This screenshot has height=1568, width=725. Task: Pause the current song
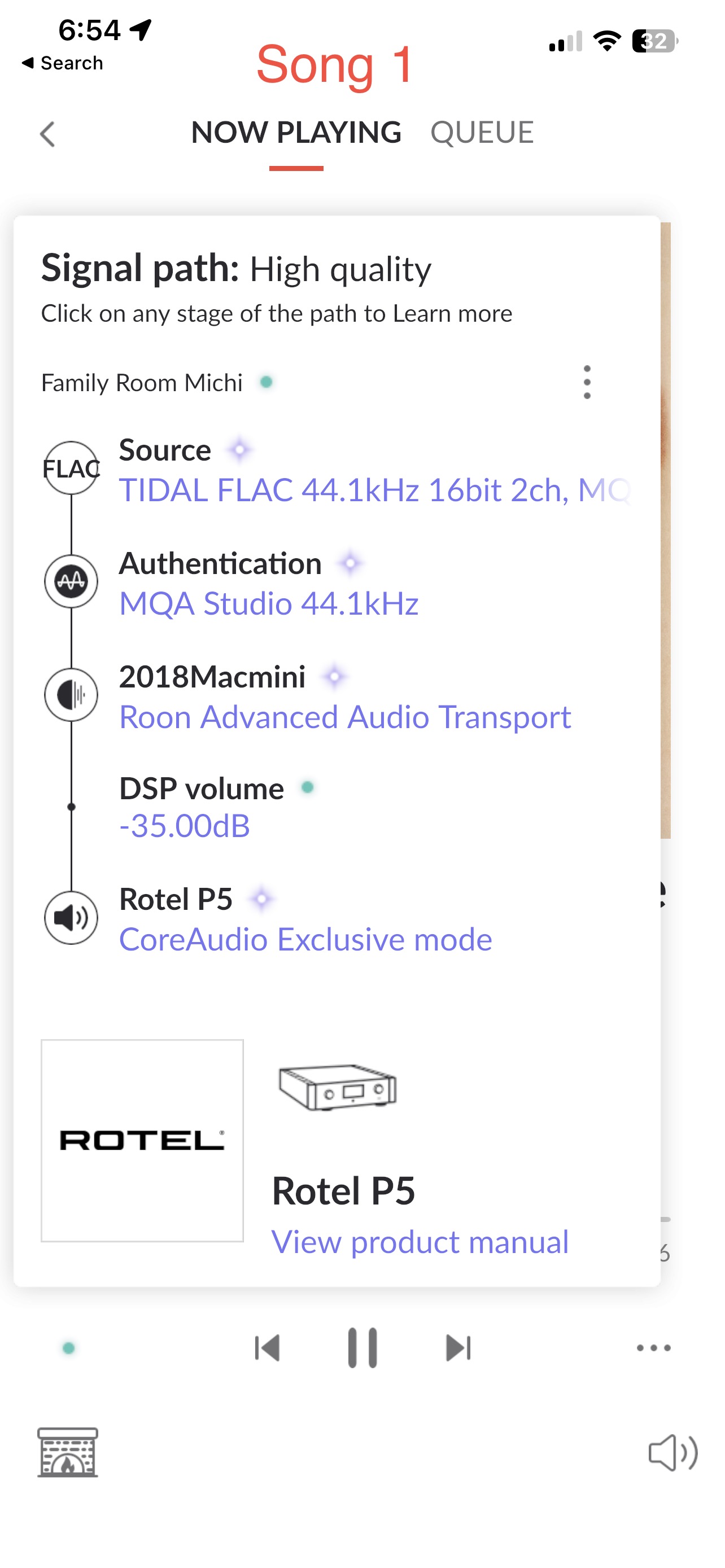click(x=362, y=1348)
